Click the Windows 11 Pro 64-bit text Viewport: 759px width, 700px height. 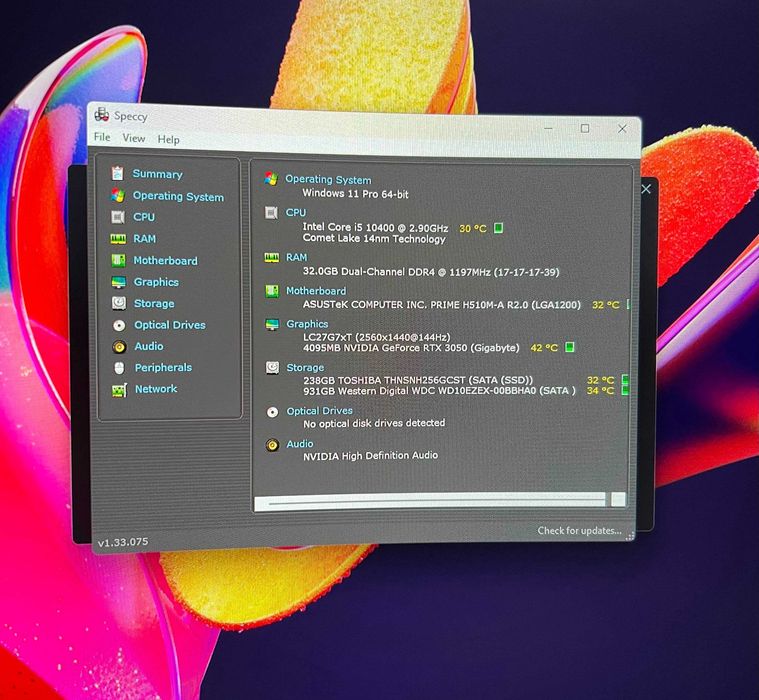[x=355, y=194]
